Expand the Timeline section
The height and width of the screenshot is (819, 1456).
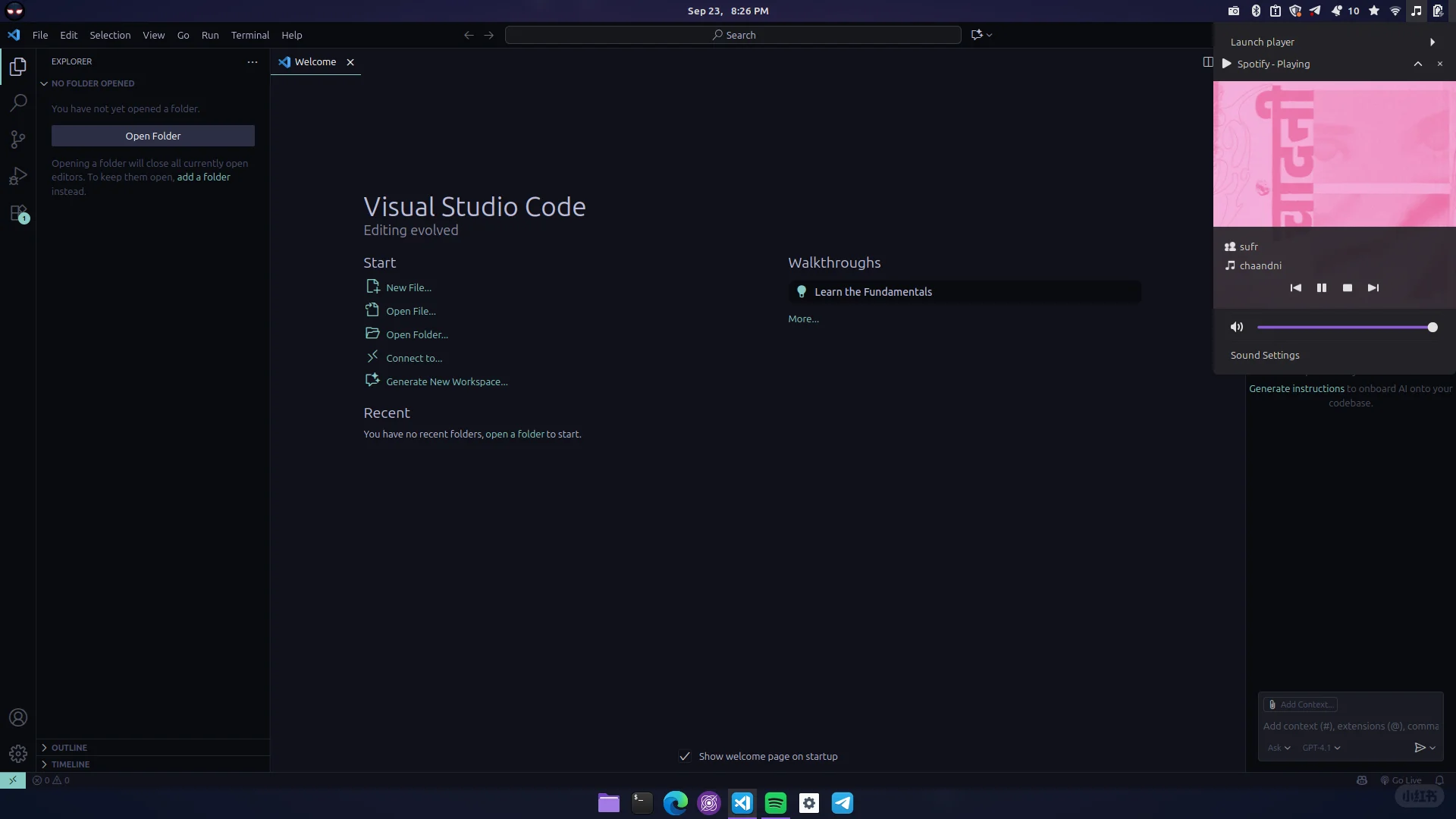click(70, 764)
